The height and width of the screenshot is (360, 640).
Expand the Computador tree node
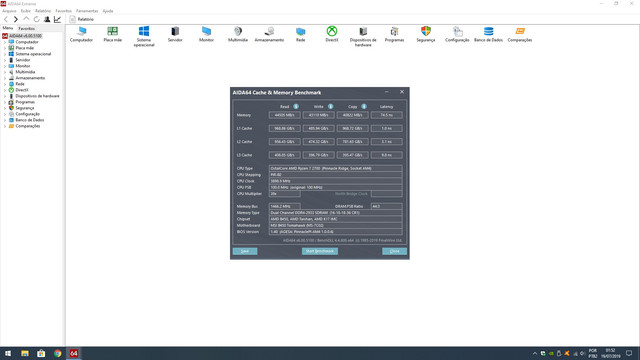(x=4, y=42)
